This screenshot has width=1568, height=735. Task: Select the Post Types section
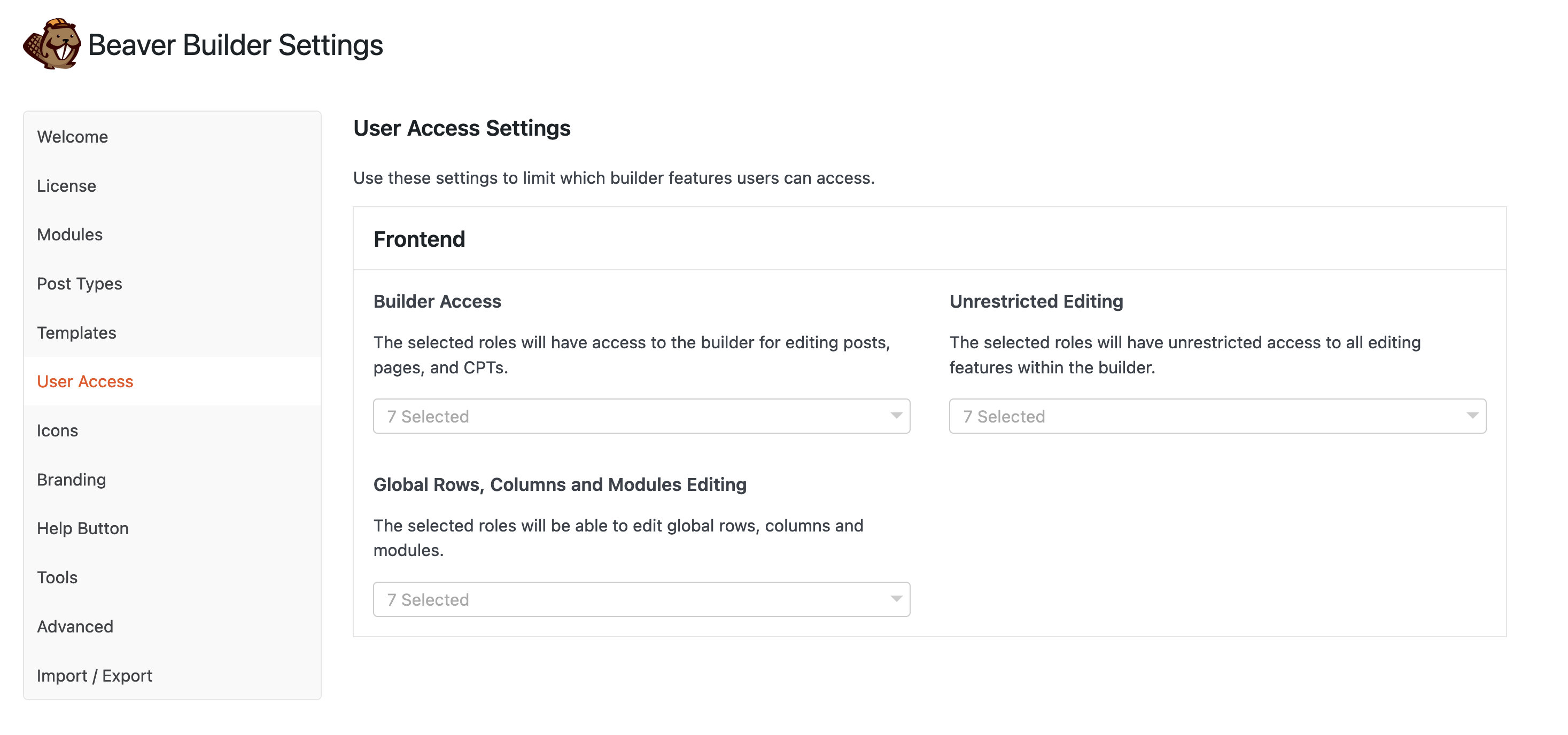79,284
